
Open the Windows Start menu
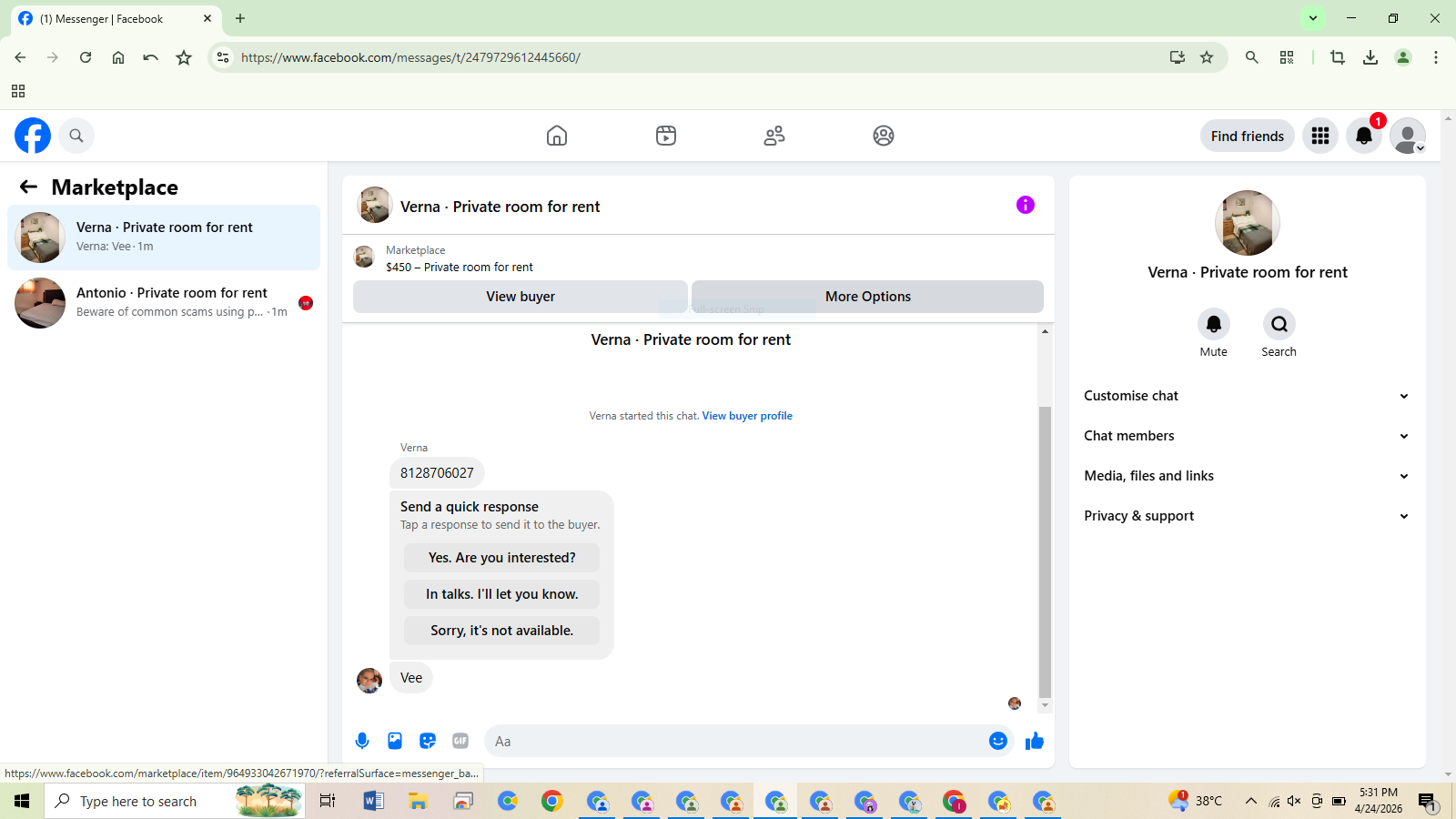(x=22, y=801)
